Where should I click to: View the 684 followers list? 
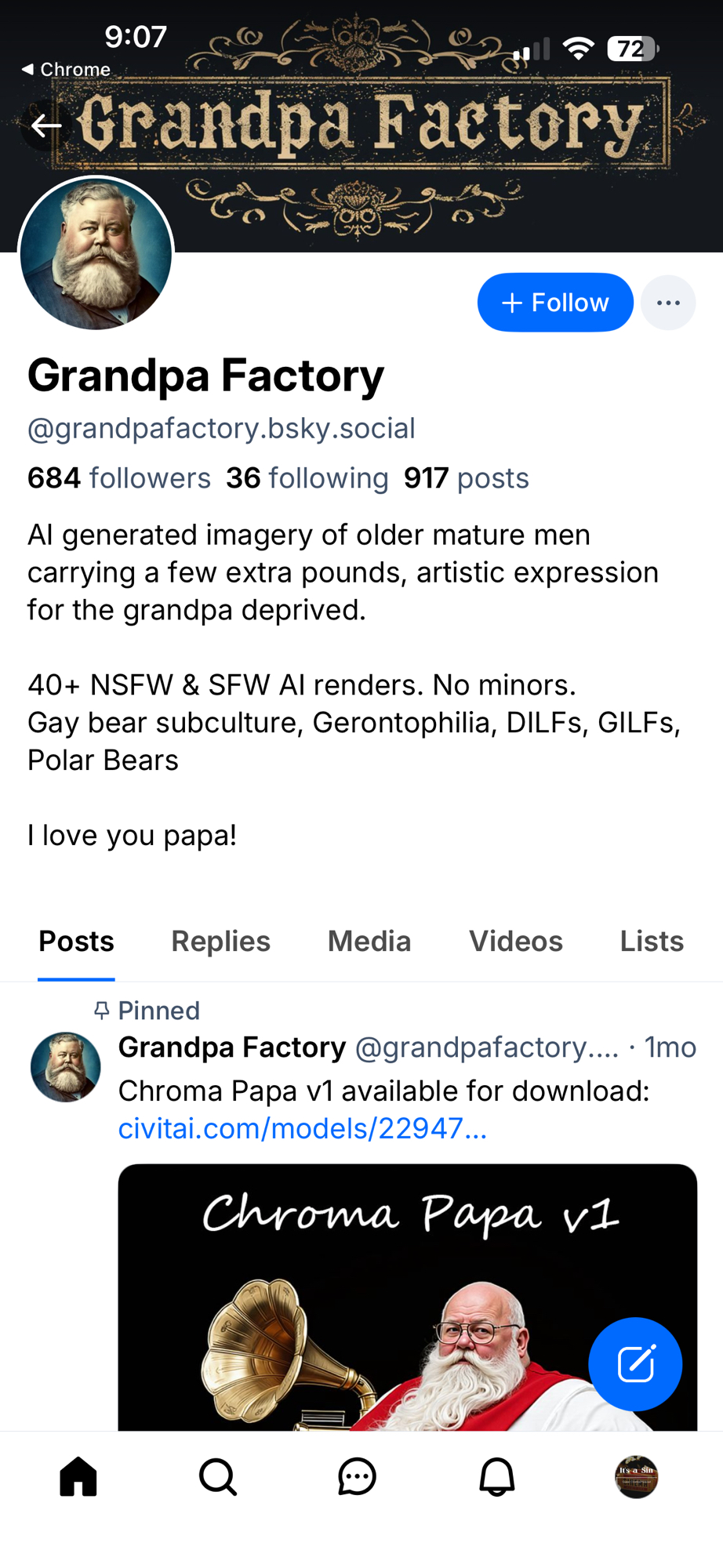tap(119, 478)
